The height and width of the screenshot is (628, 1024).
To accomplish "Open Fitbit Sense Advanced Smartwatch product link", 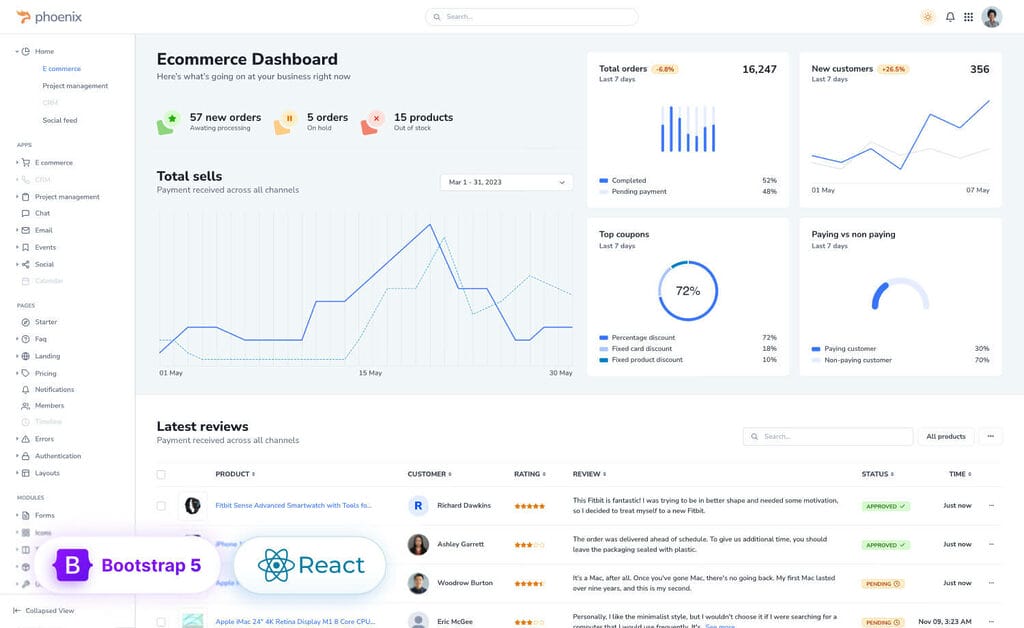I will coord(293,506).
